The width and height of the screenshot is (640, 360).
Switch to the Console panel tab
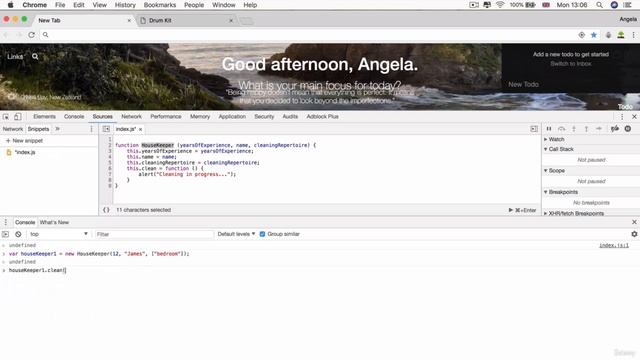click(x=74, y=117)
